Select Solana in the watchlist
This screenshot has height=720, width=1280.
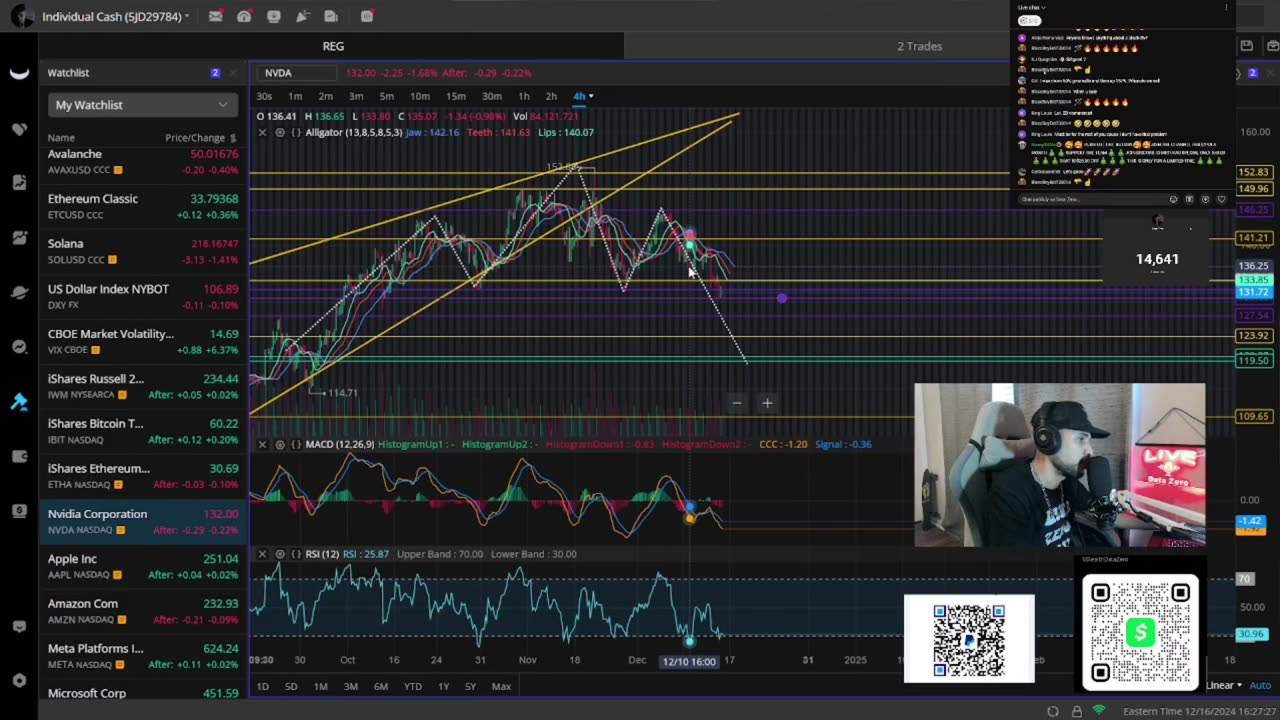tap(142, 251)
